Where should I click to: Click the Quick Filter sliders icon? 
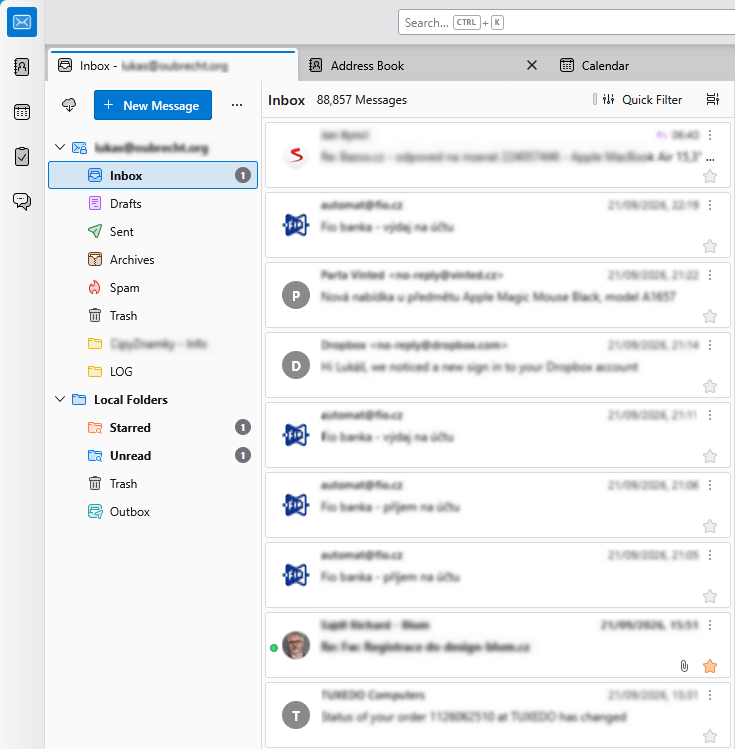608,99
